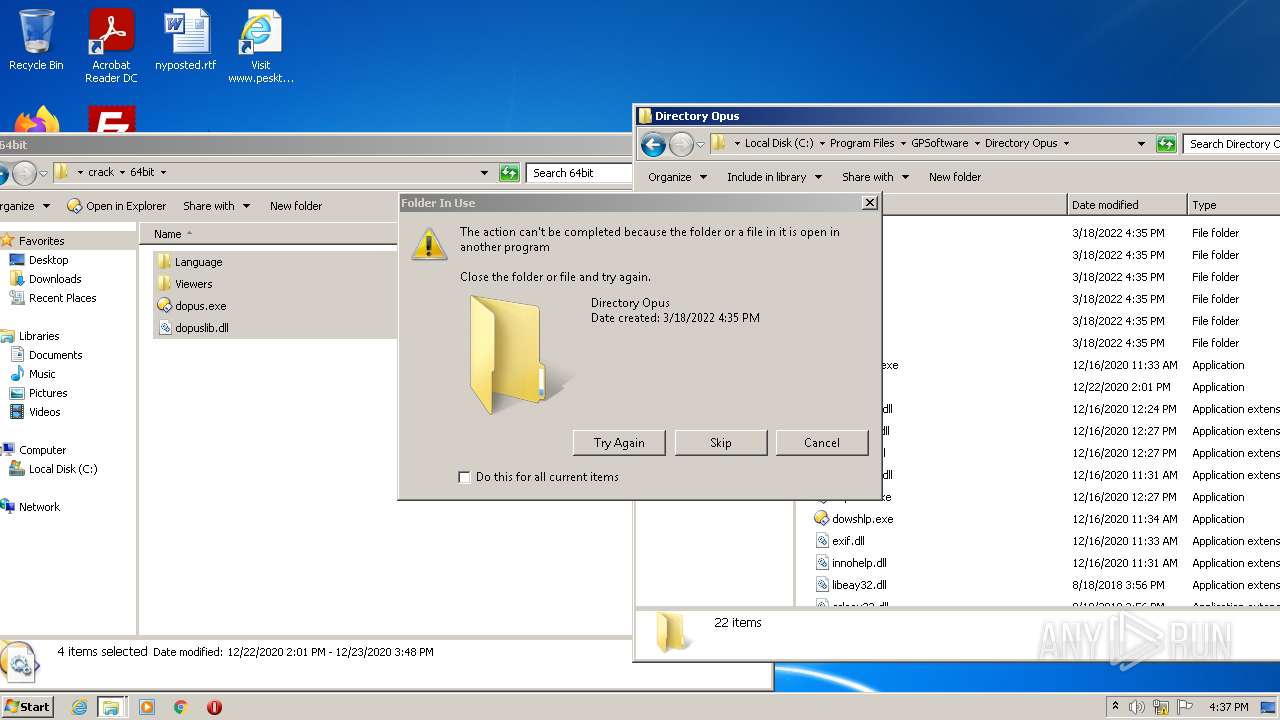Click New folder in Directory Opus window
The image size is (1280, 720).
955,177
